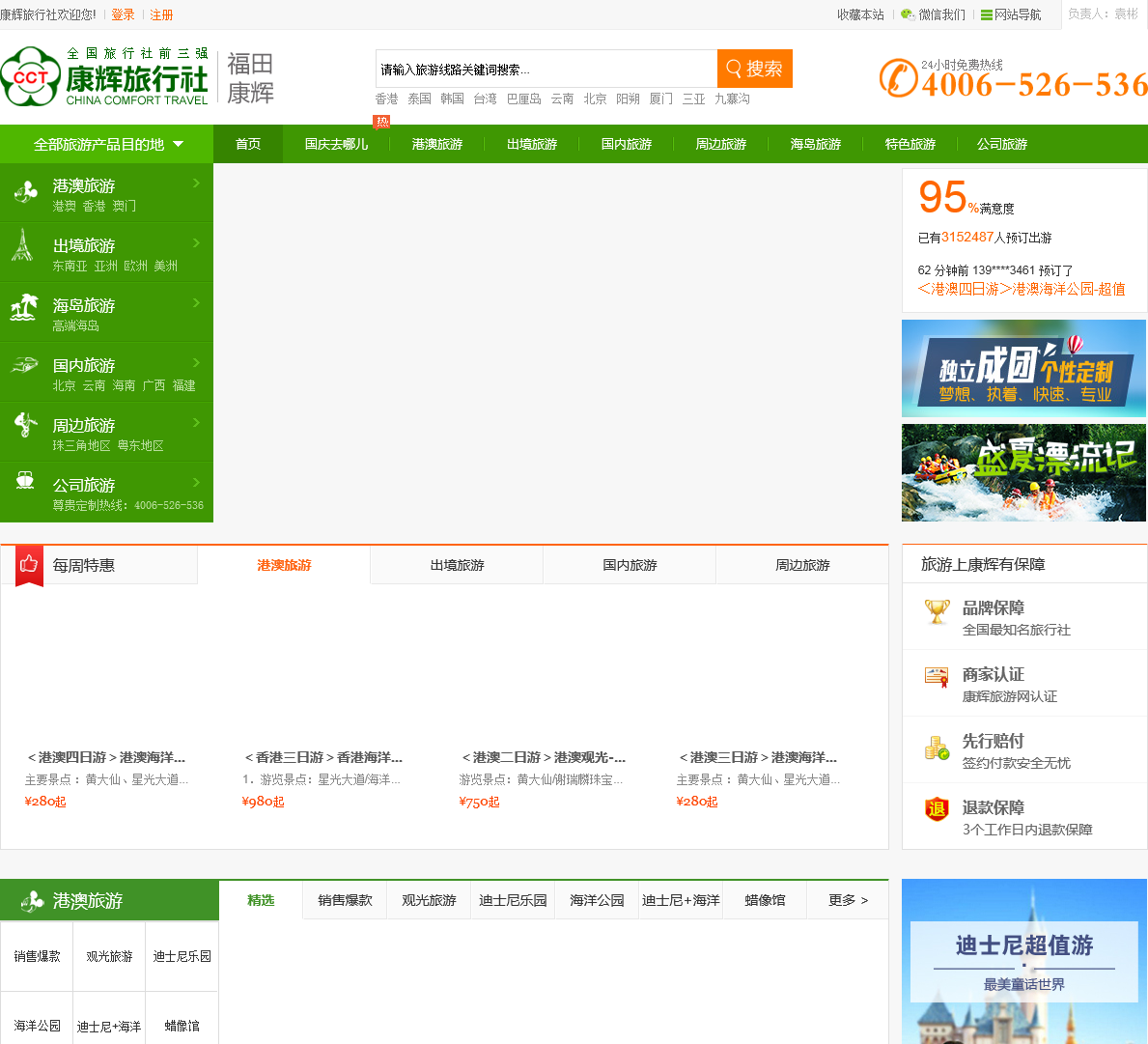The width and height of the screenshot is (1148, 1044).
Task: Click the 九寨沟 search keyword link
Action: point(732,99)
